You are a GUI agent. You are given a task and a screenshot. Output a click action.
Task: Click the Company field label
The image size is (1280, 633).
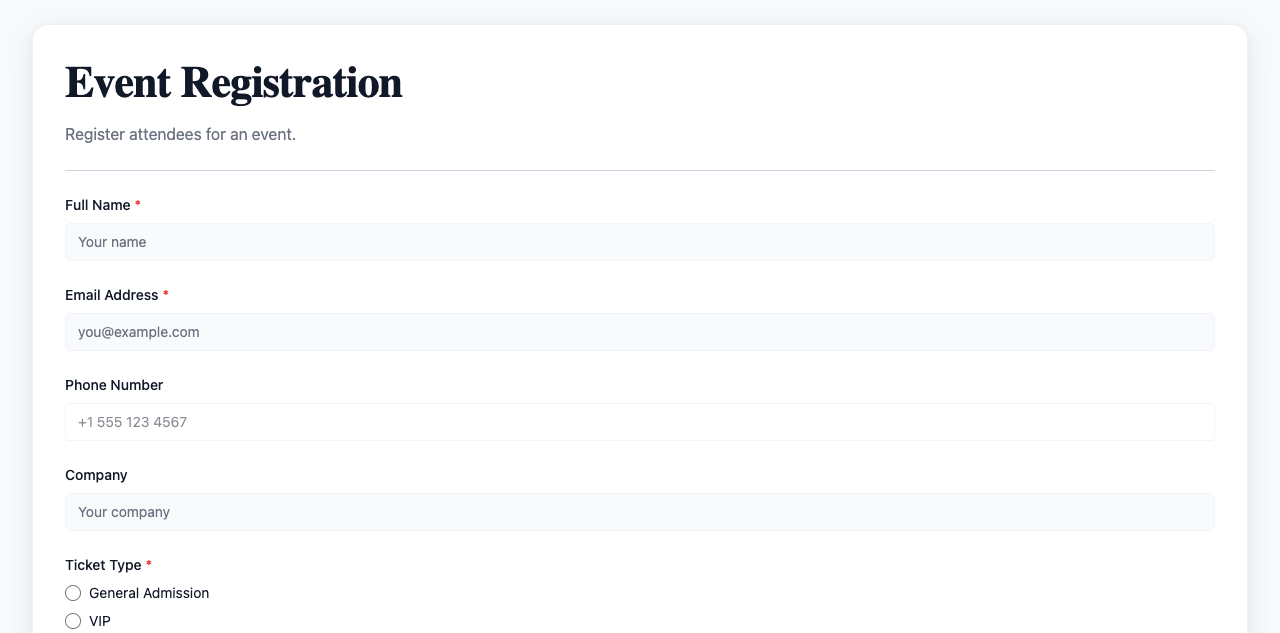pos(96,475)
